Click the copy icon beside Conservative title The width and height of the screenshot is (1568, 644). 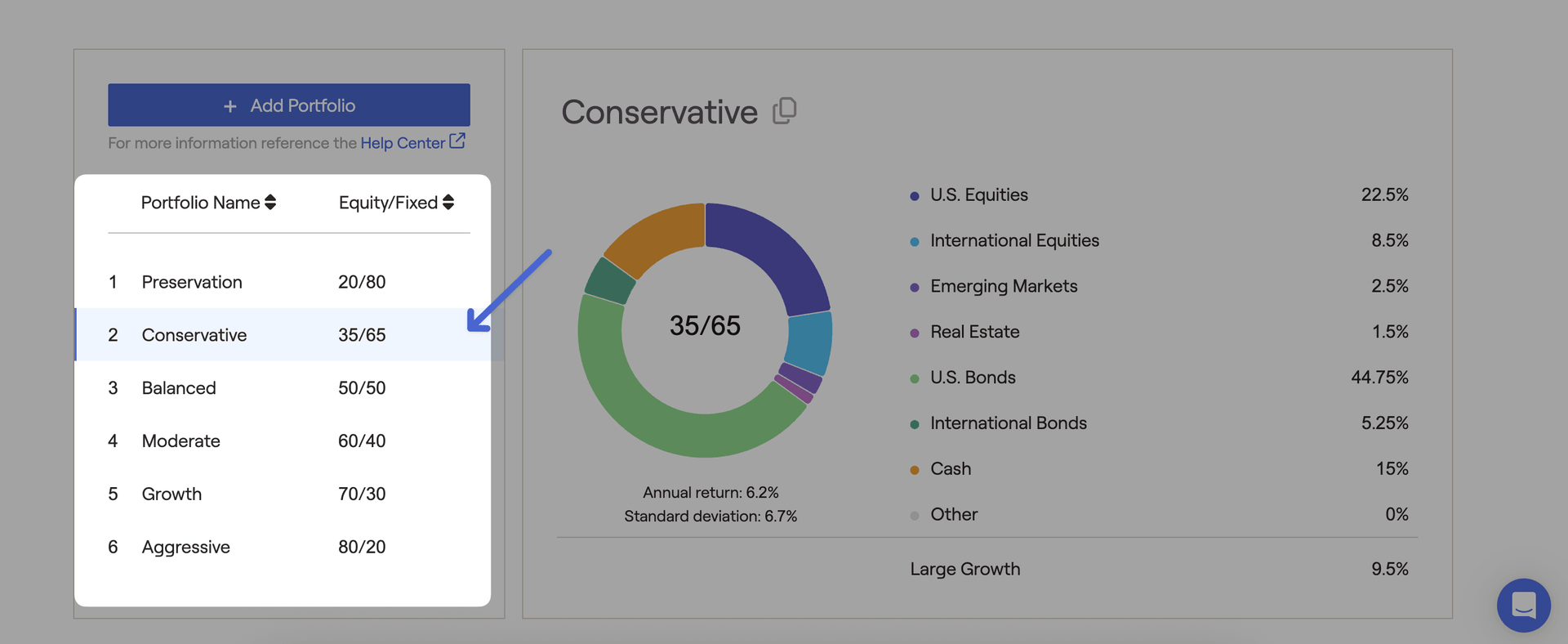tap(785, 111)
